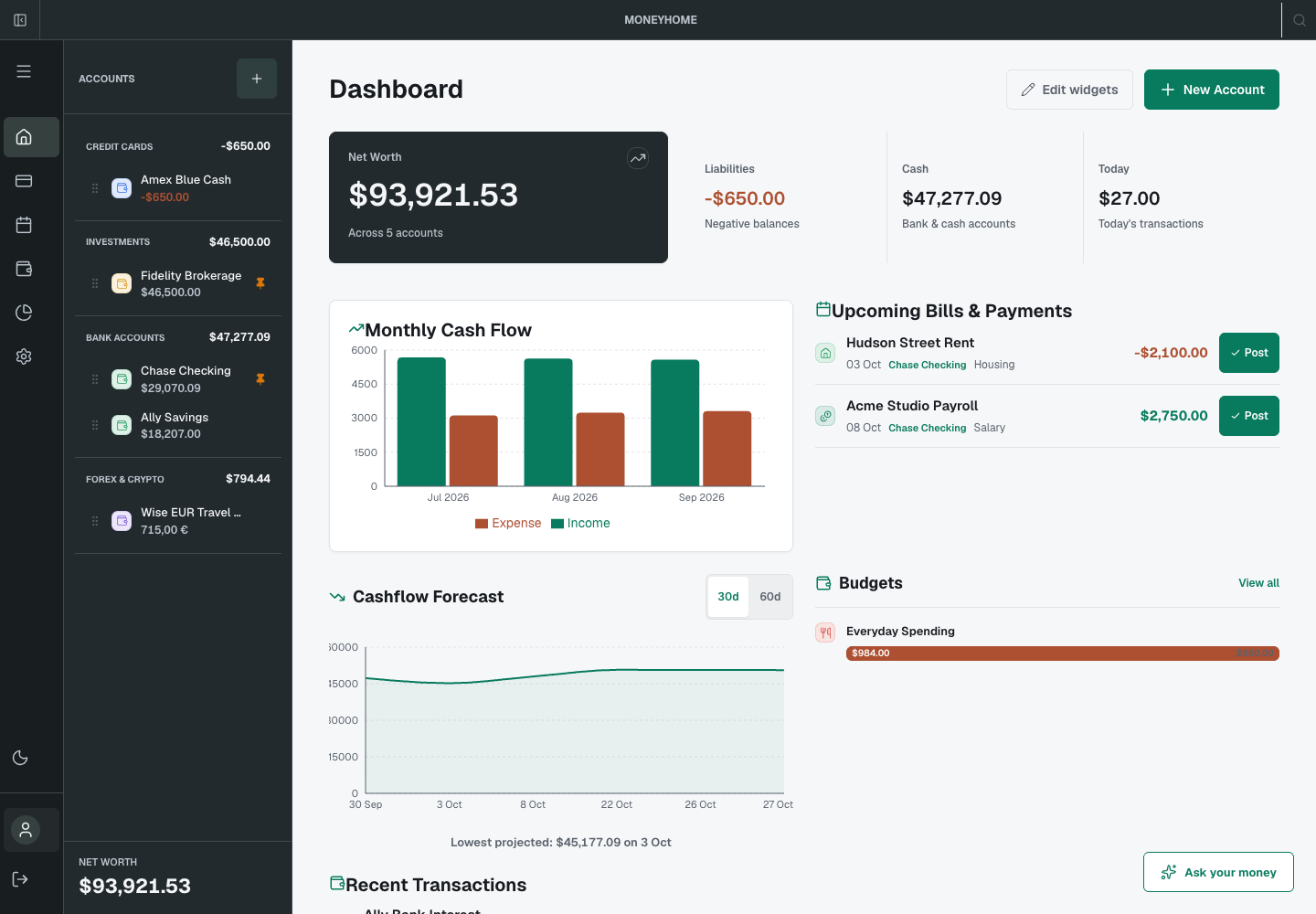Unpin the Fidelity Brokerage account

point(260,283)
